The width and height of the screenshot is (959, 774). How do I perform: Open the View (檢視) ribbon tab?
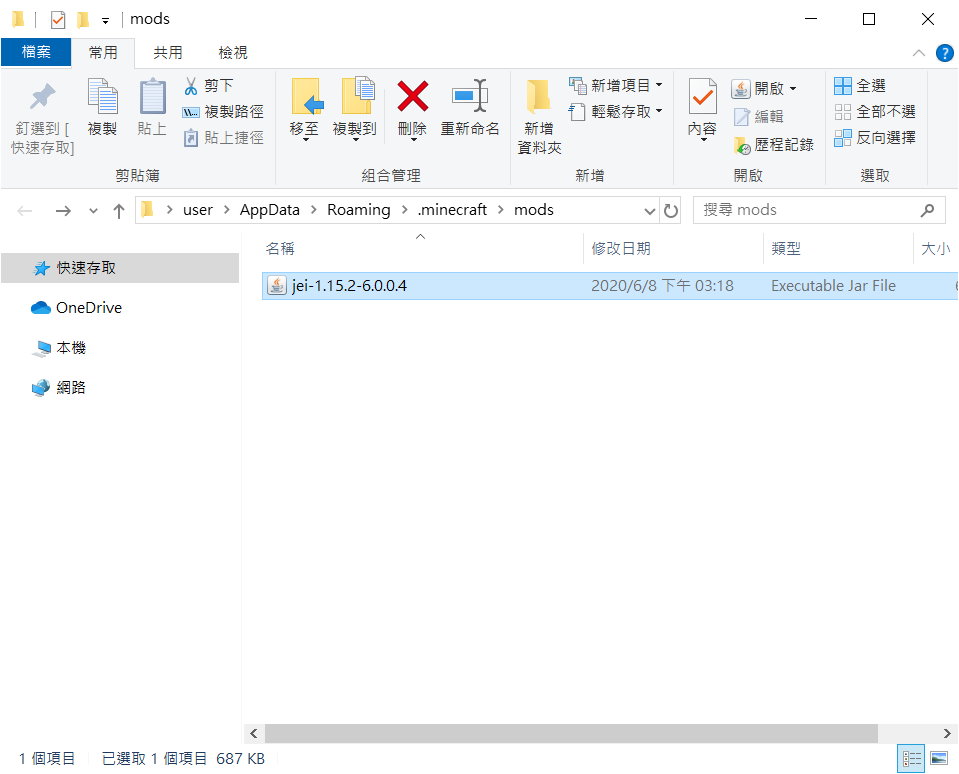click(x=232, y=52)
